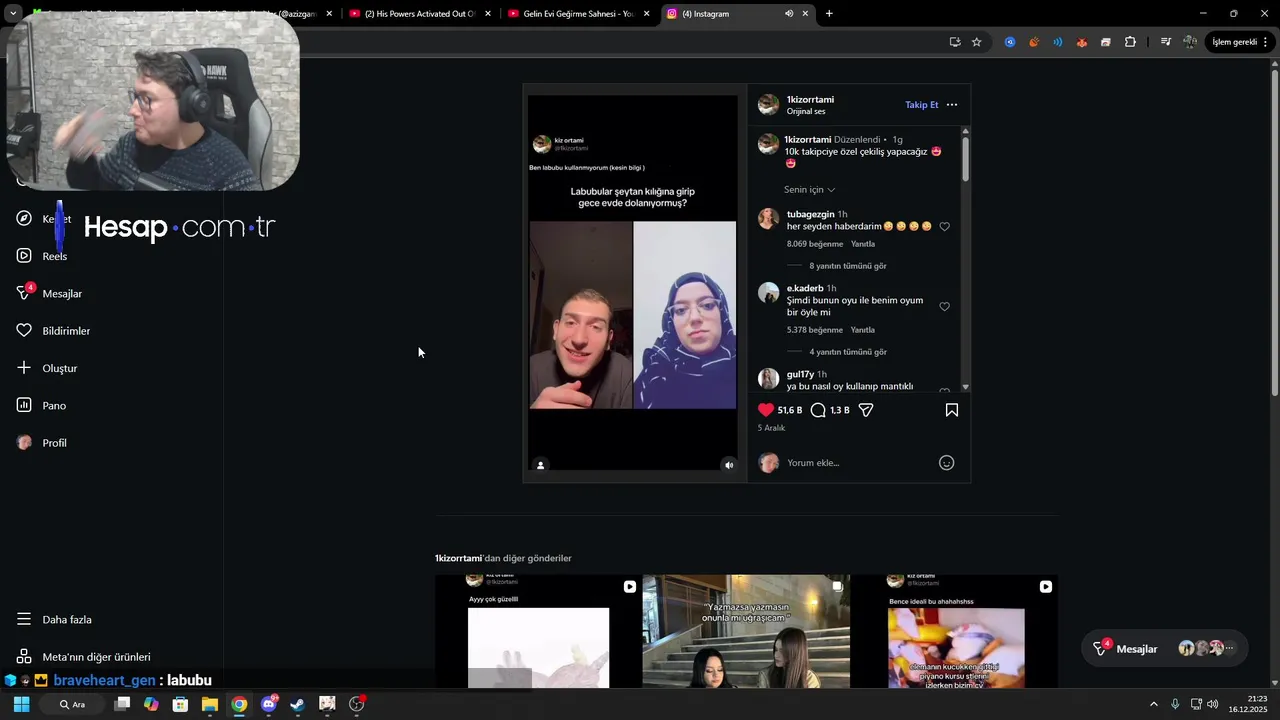This screenshot has width=1280, height=720.
Task: Open Discord from the taskbar
Action: [x=268, y=704]
